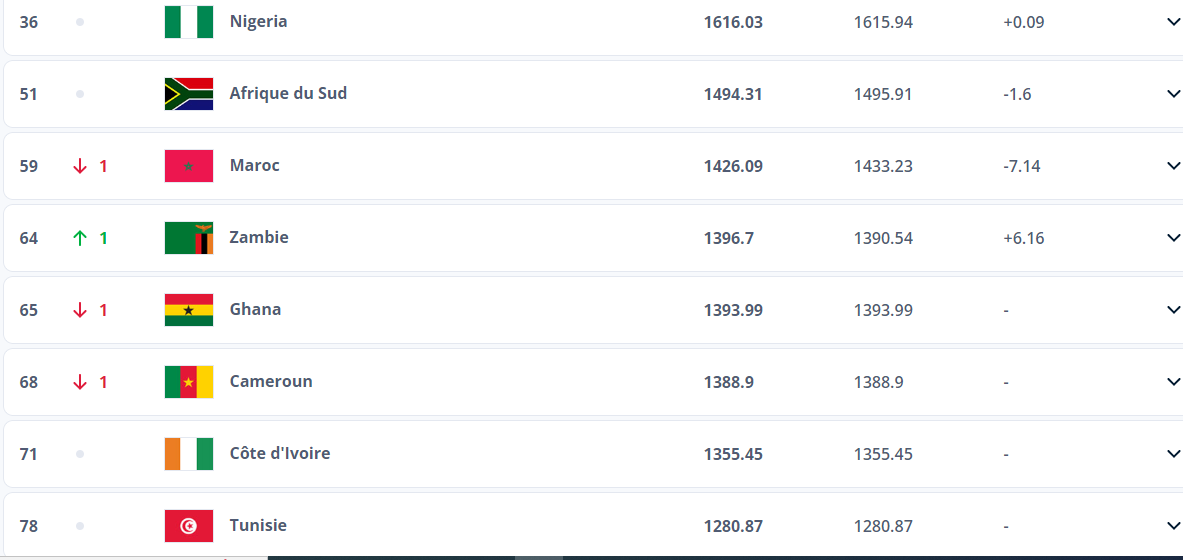Click Zambie's +6.16 points change
Image resolution: width=1183 pixels, height=560 pixels.
tap(1023, 238)
